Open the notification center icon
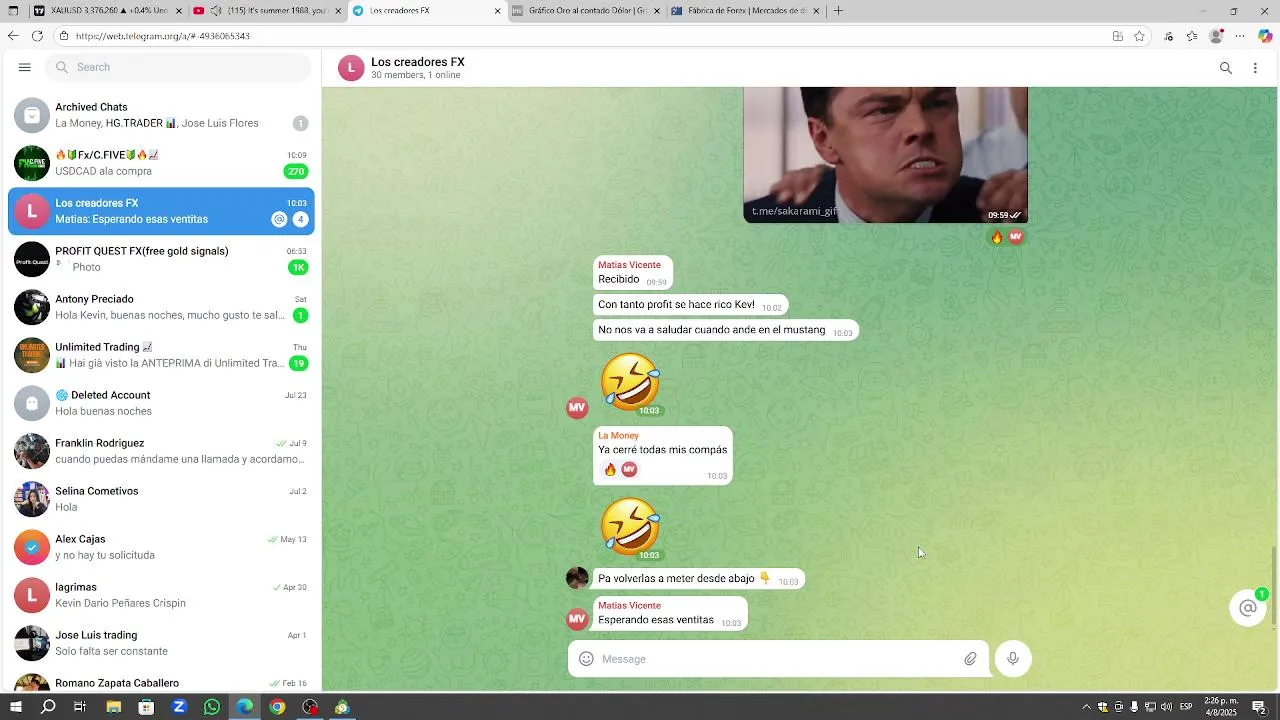Viewport: 1280px width, 720px height. [1259, 707]
